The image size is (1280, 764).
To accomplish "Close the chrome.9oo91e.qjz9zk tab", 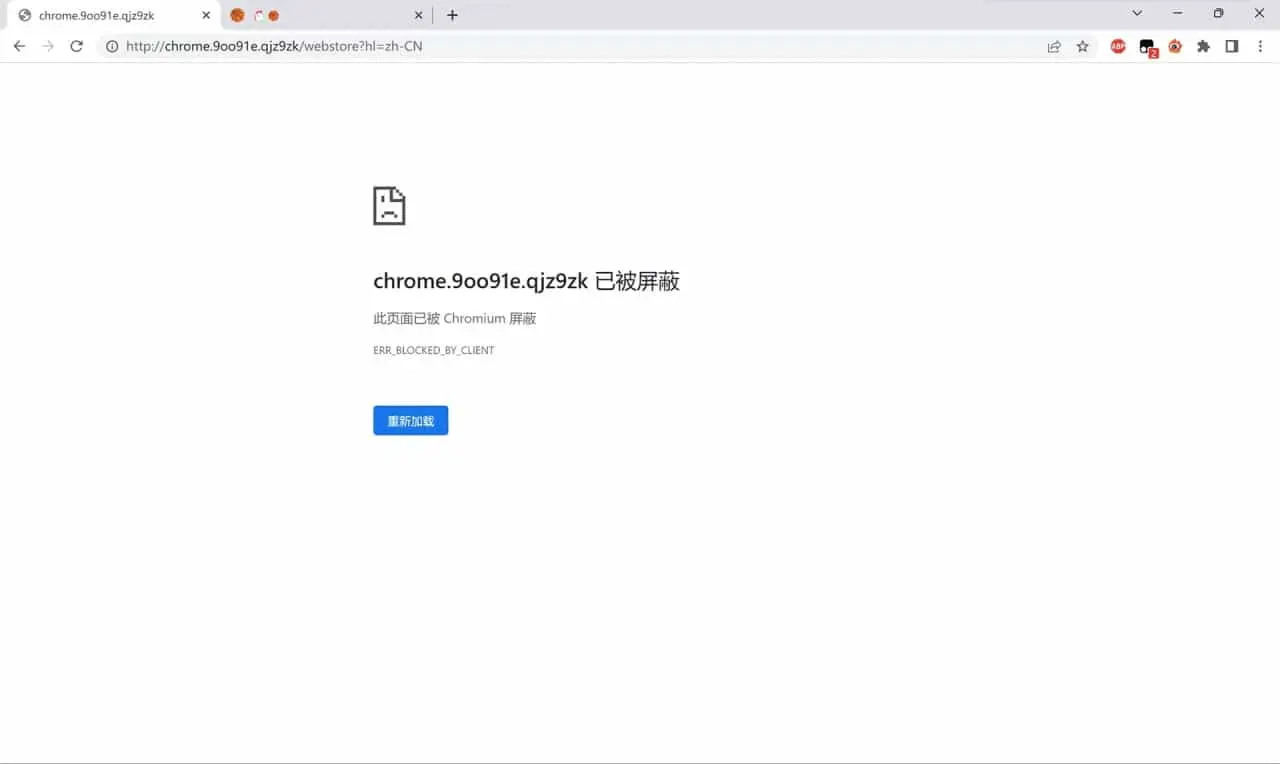I will tap(206, 15).
